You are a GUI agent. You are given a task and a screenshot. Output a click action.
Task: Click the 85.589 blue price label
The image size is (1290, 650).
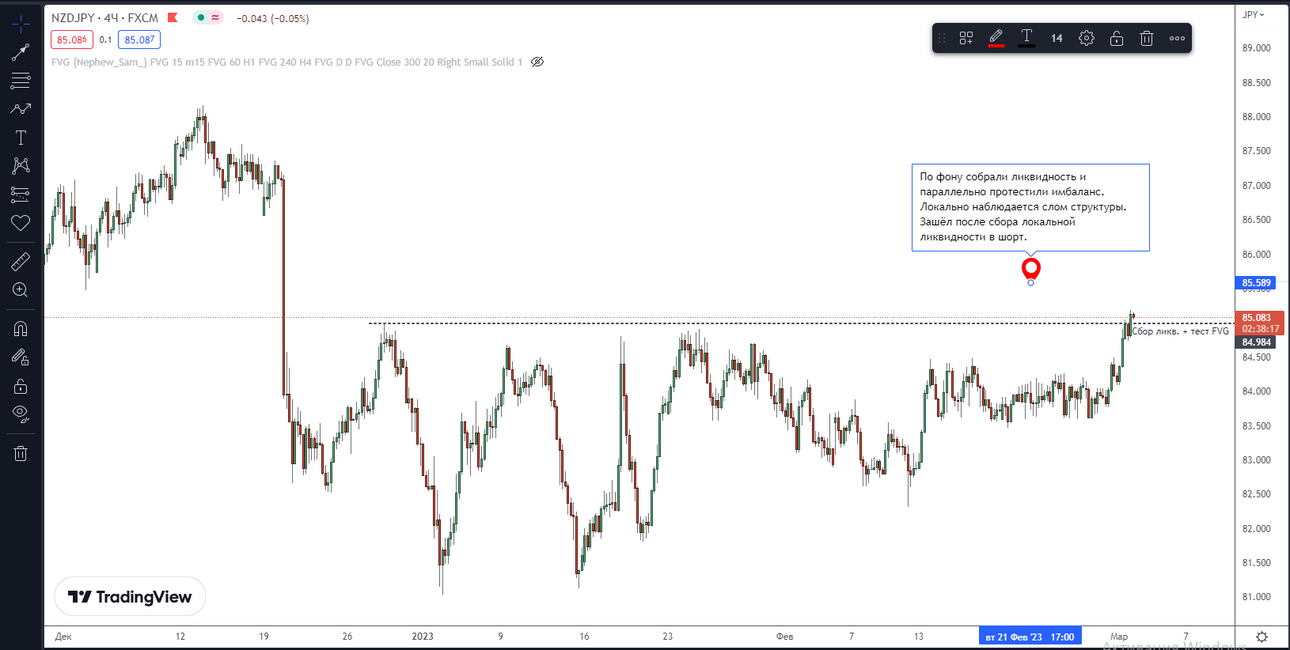pyautogui.click(x=1256, y=283)
